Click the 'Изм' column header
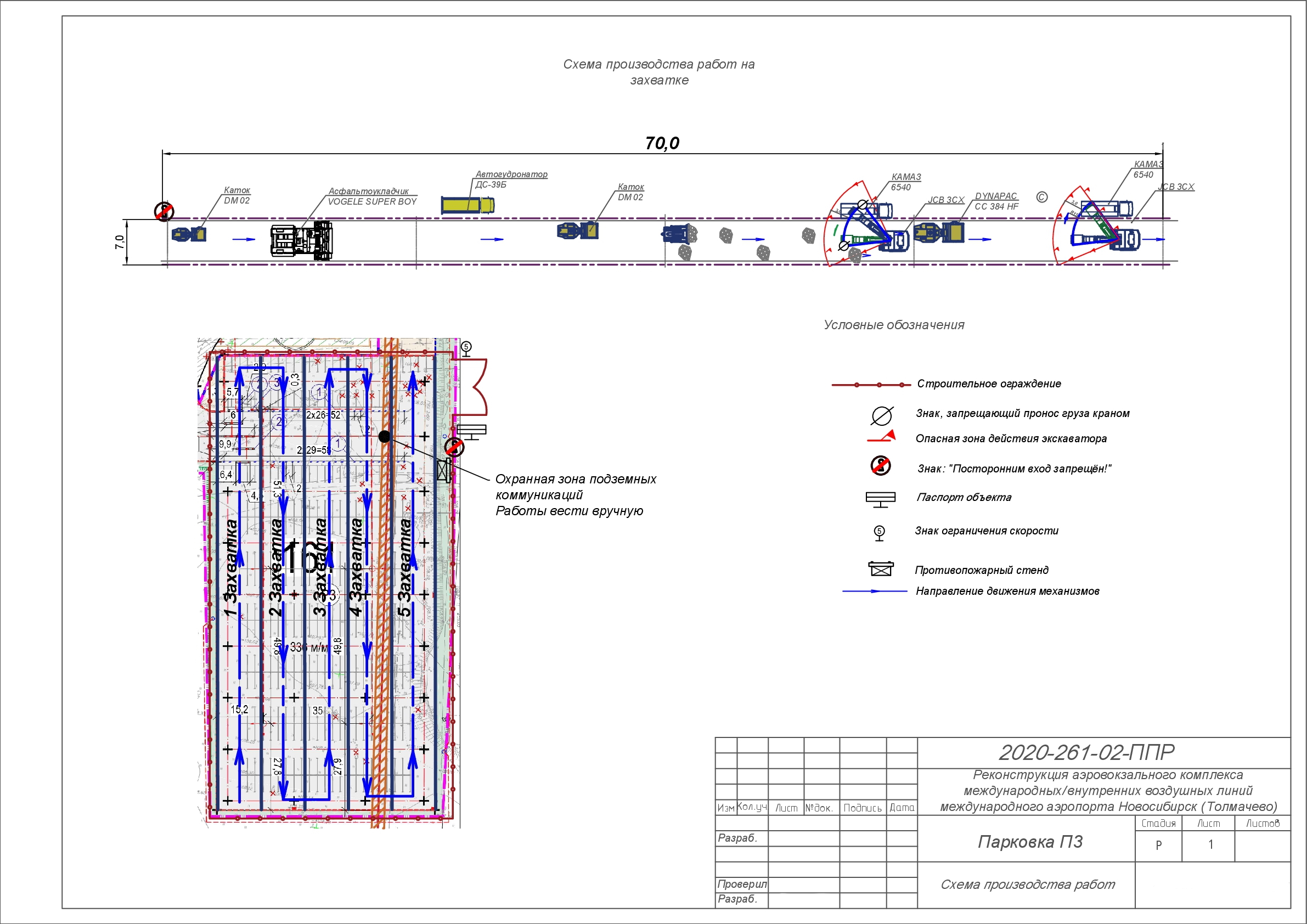This screenshot has height=924, width=1307. click(x=726, y=808)
